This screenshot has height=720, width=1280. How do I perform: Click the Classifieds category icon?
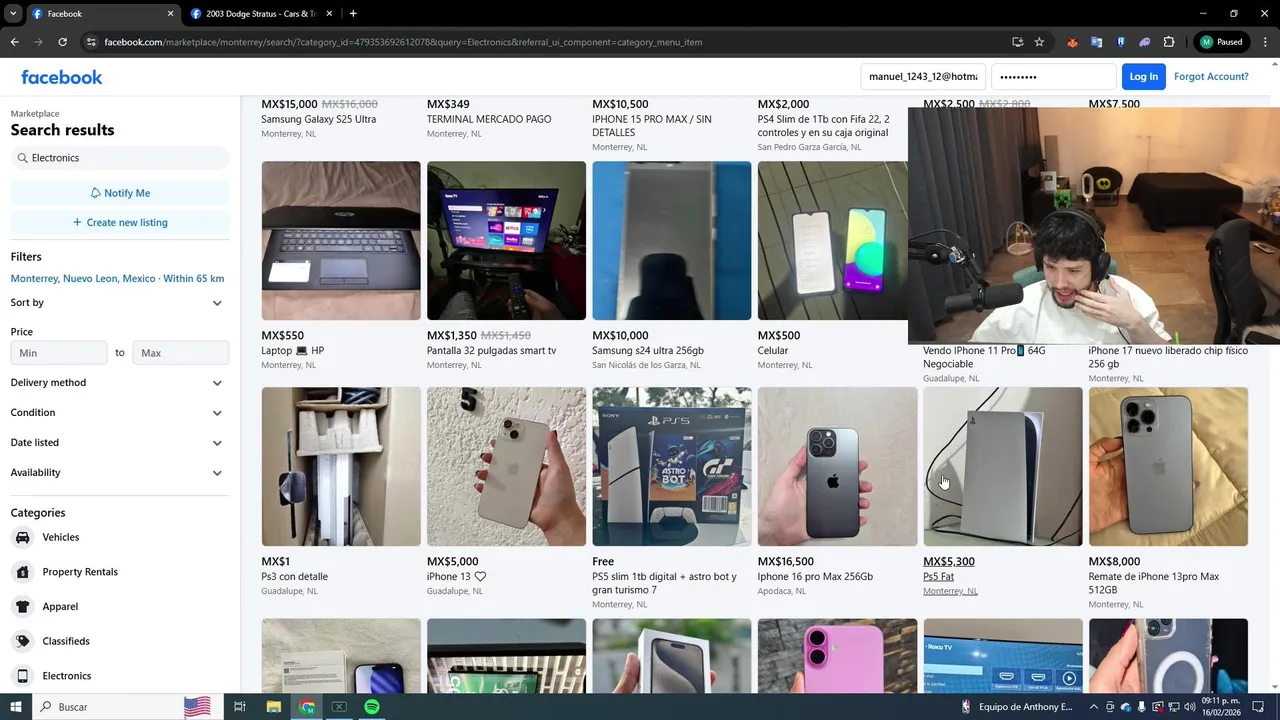[22, 641]
